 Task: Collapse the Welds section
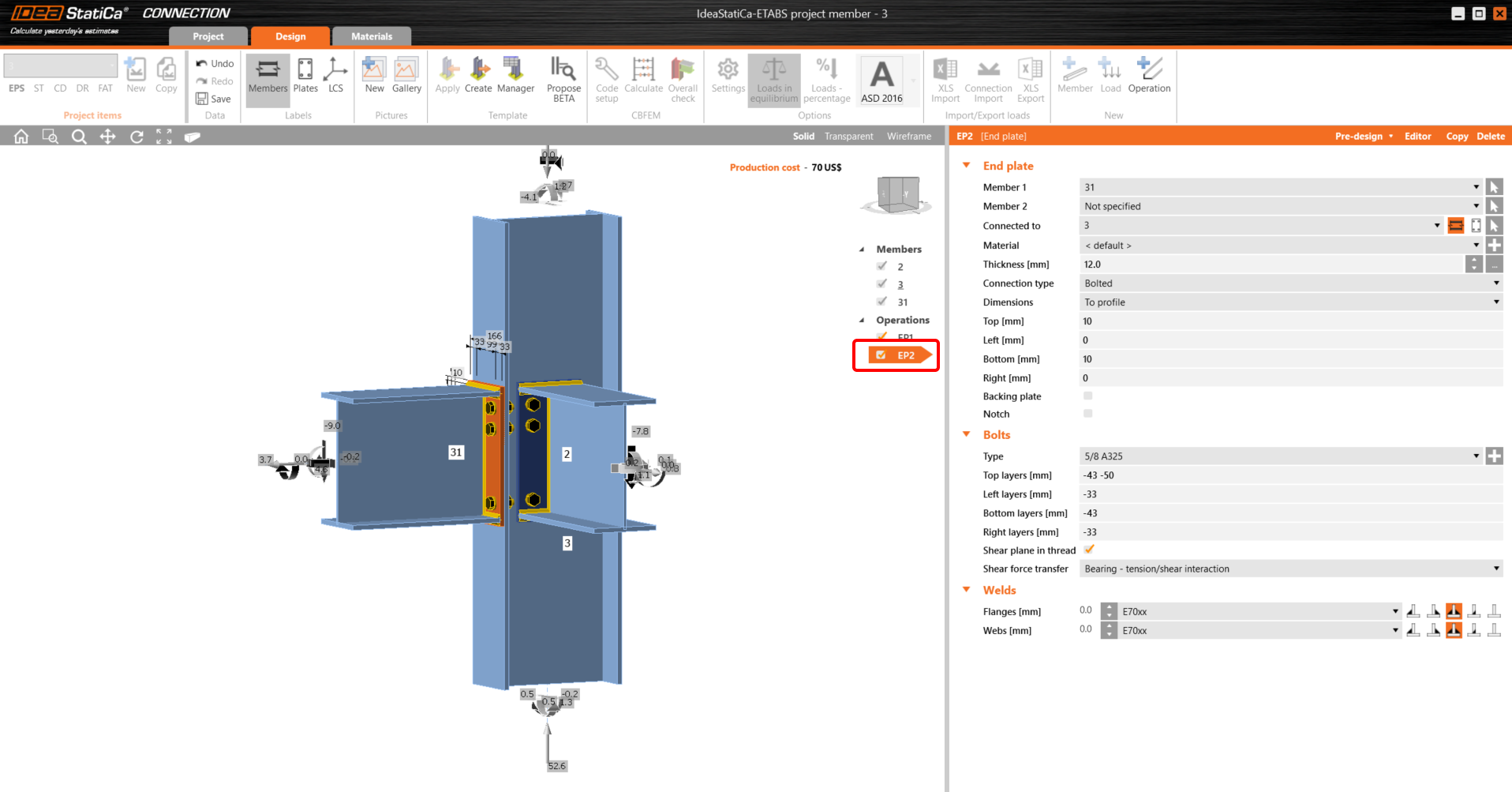(967, 589)
